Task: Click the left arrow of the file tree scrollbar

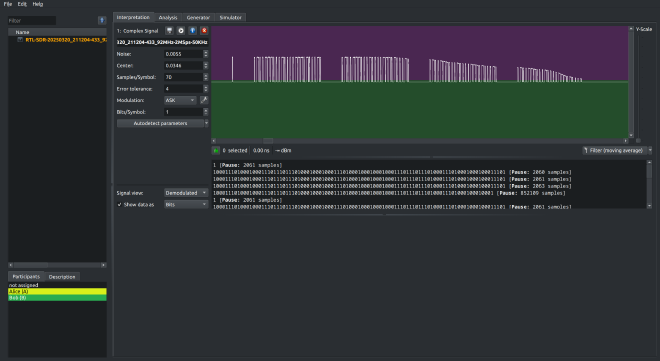Action: (x=11, y=265)
